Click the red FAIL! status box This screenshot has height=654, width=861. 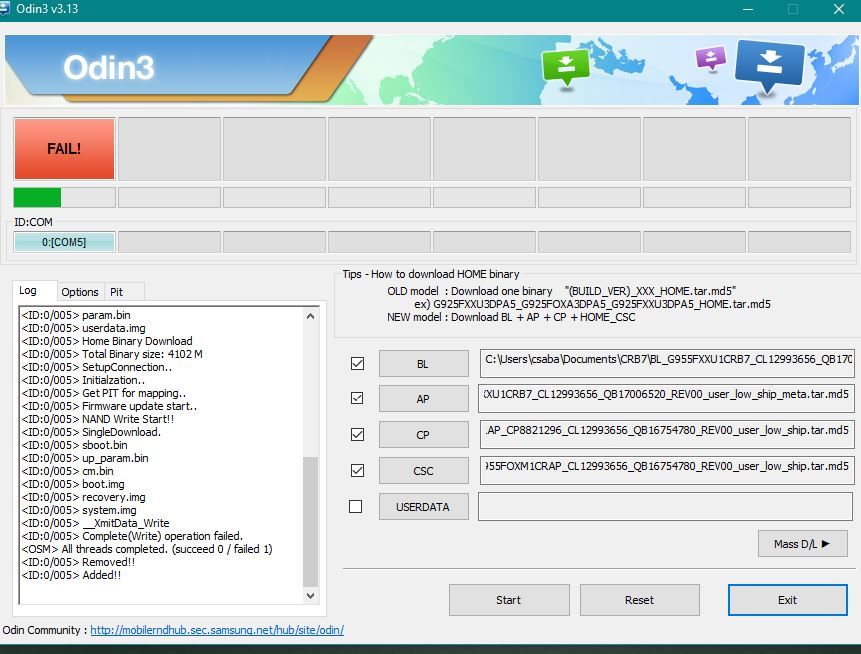pos(64,149)
